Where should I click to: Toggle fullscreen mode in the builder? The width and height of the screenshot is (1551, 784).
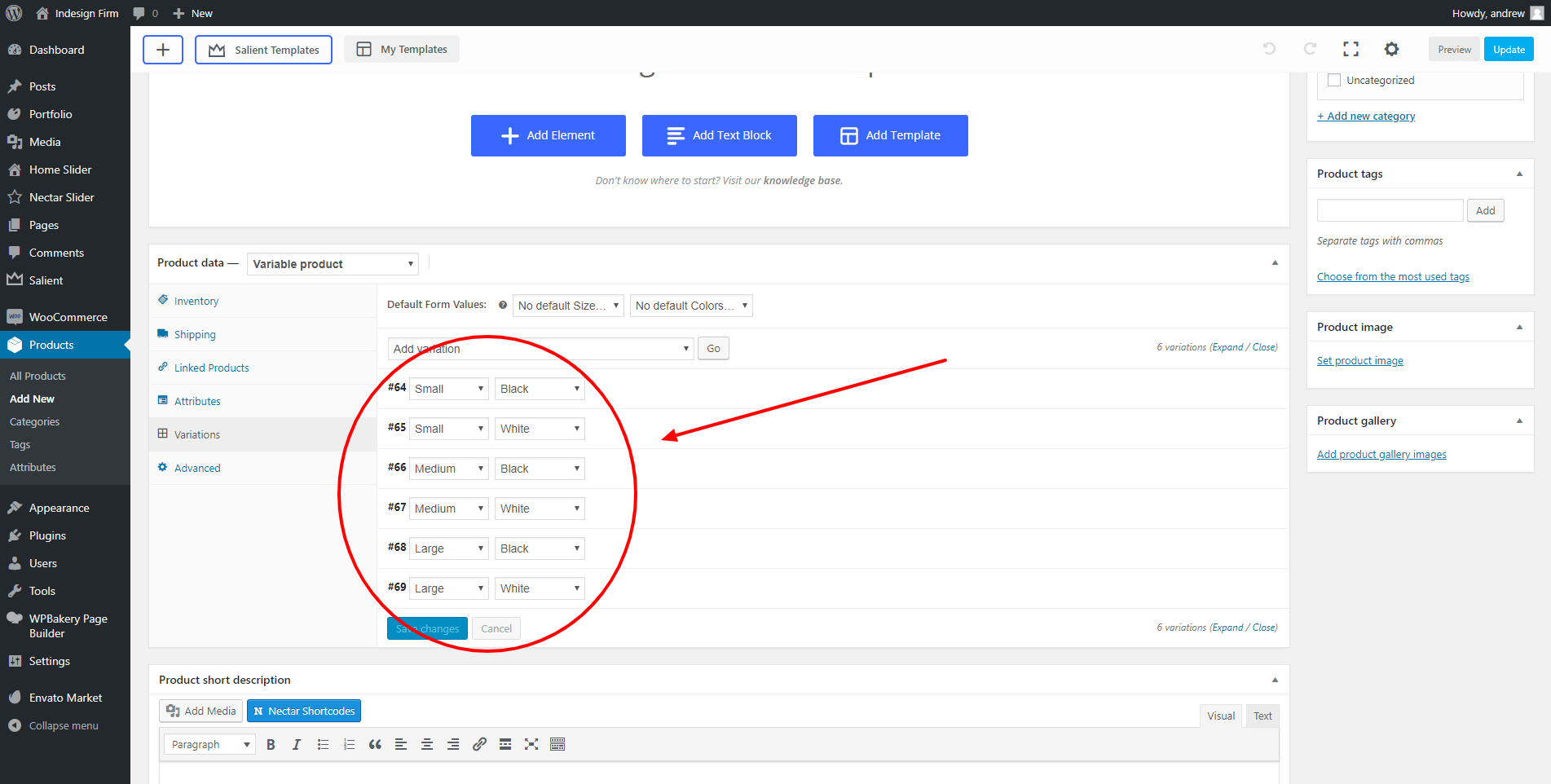(1351, 49)
